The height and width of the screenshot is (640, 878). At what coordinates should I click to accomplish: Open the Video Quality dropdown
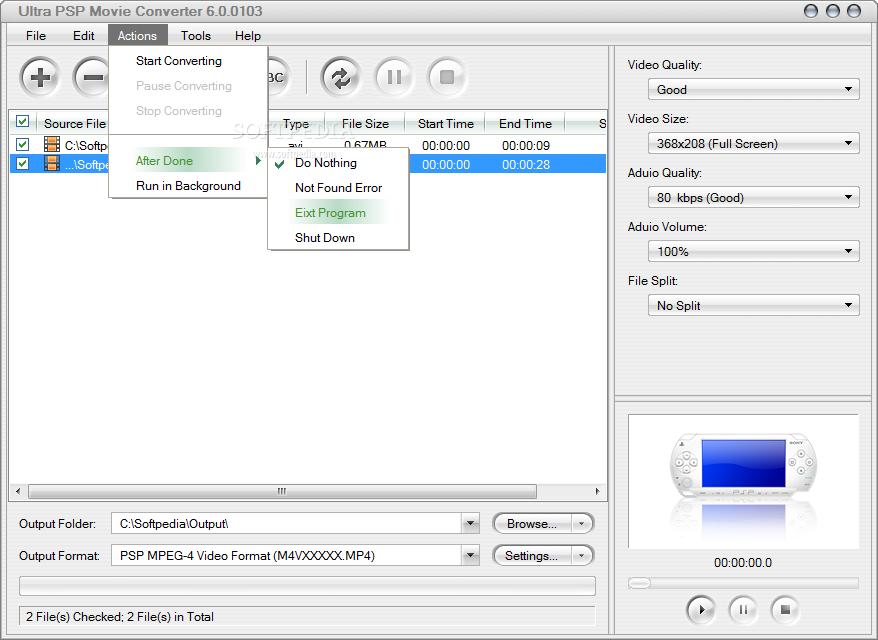coord(754,89)
